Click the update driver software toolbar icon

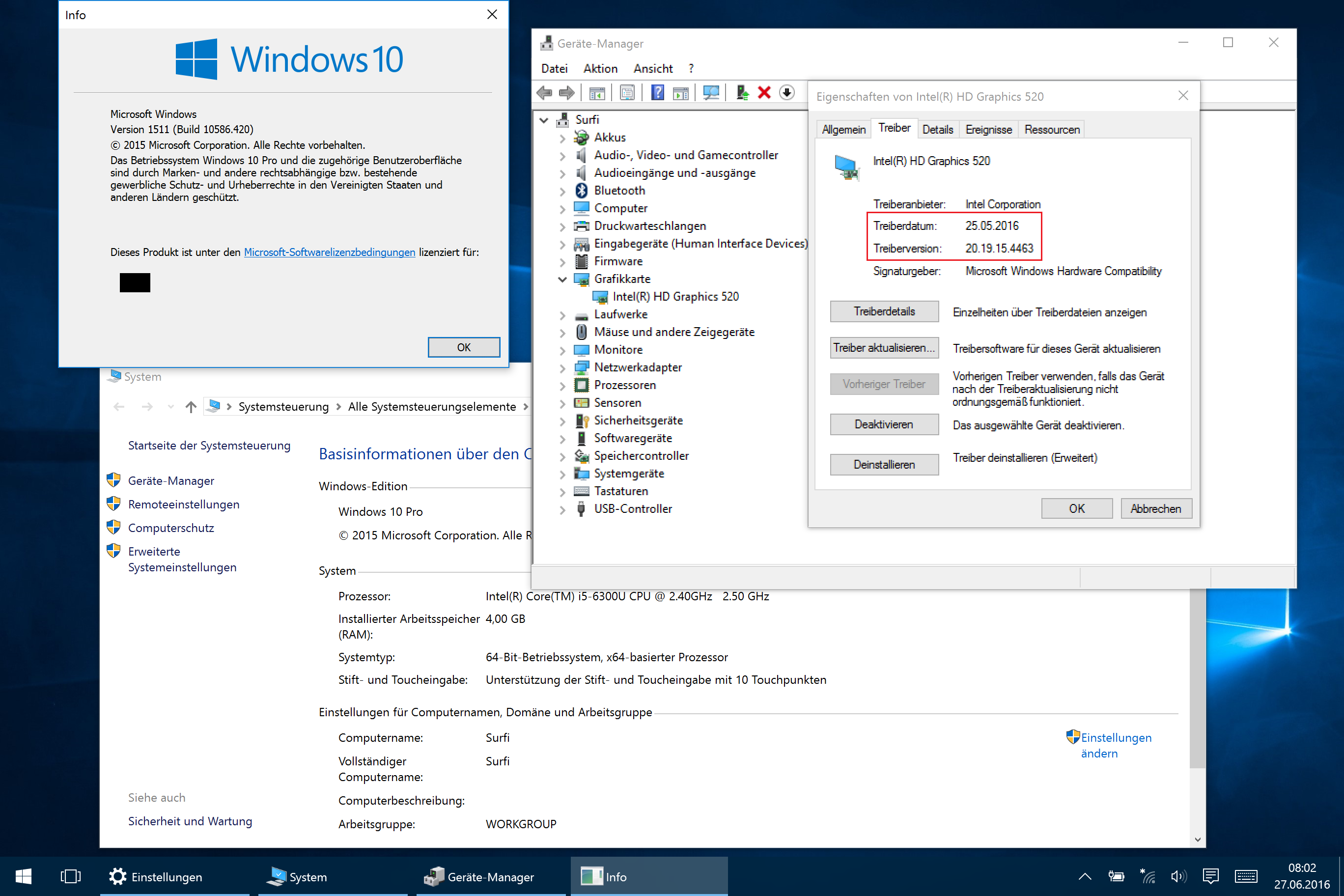click(742, 92)
